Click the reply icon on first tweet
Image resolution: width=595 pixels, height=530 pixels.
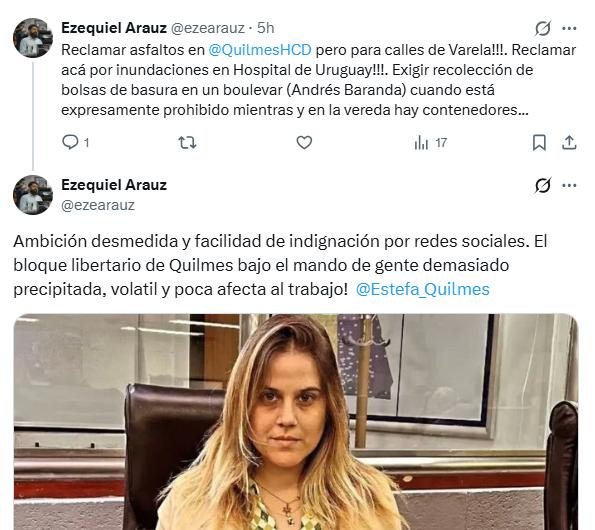(x=70, y=142)
